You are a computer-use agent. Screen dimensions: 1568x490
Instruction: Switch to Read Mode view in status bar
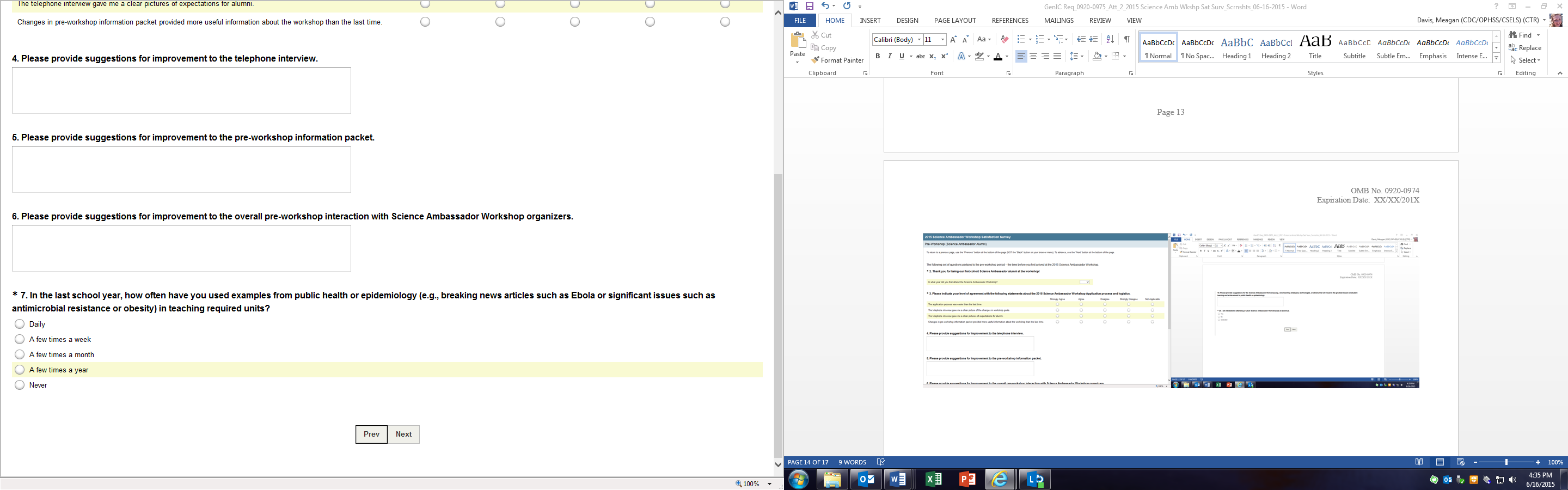point(1419,463)
